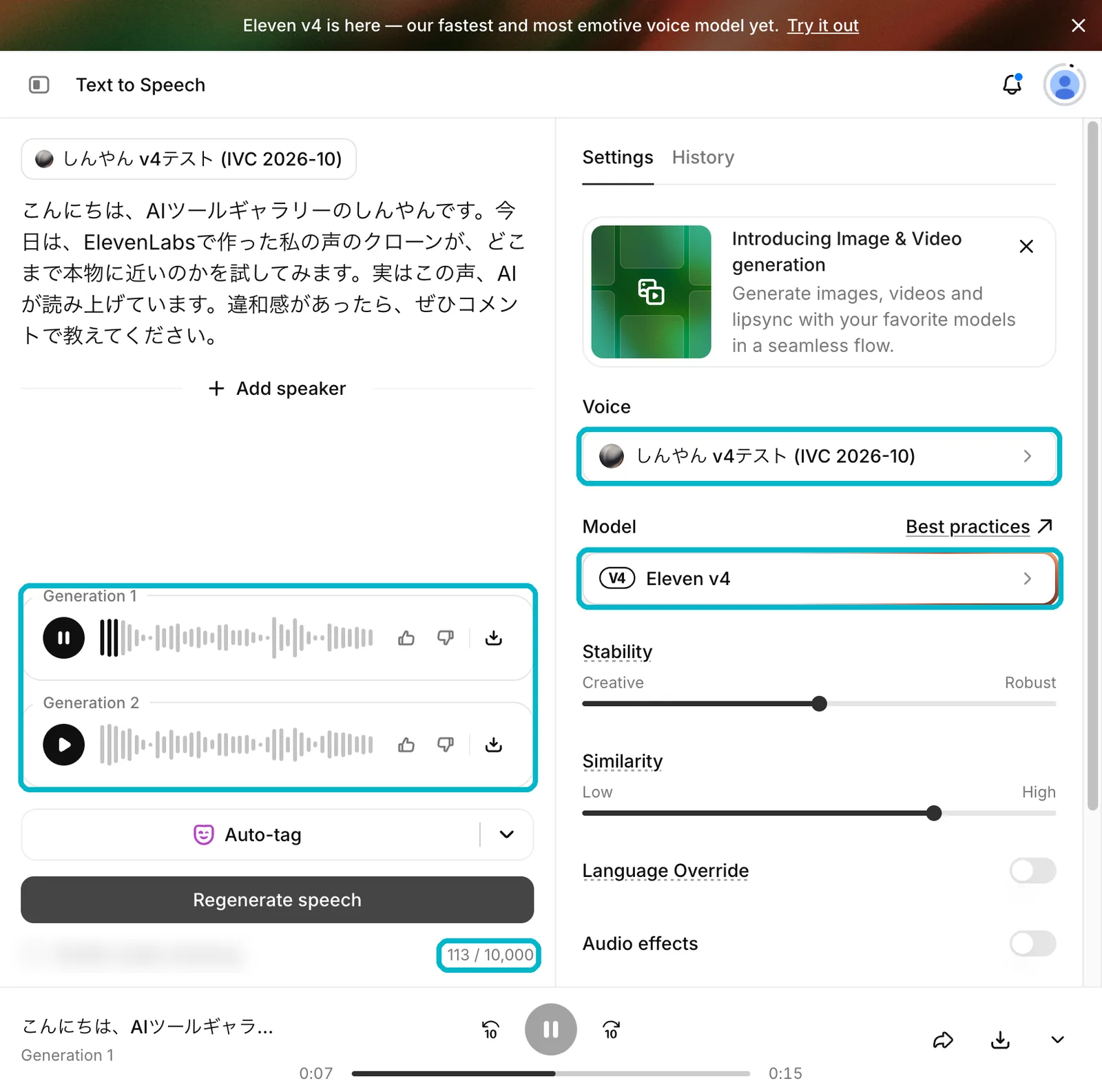Click into the Japanese script text area
1102x1092 pixels.
273,273
